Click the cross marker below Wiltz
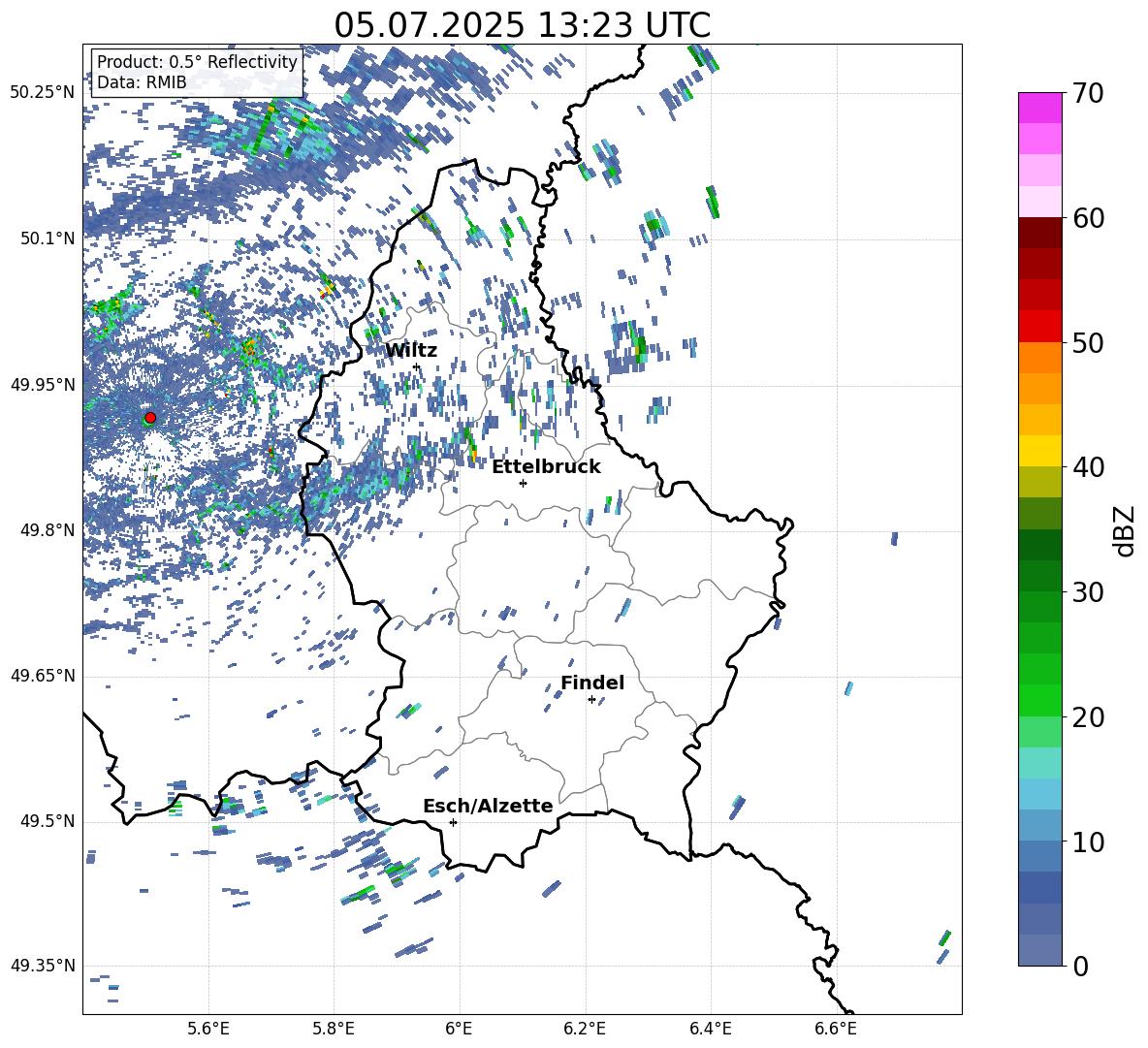 tap(417, 366)
